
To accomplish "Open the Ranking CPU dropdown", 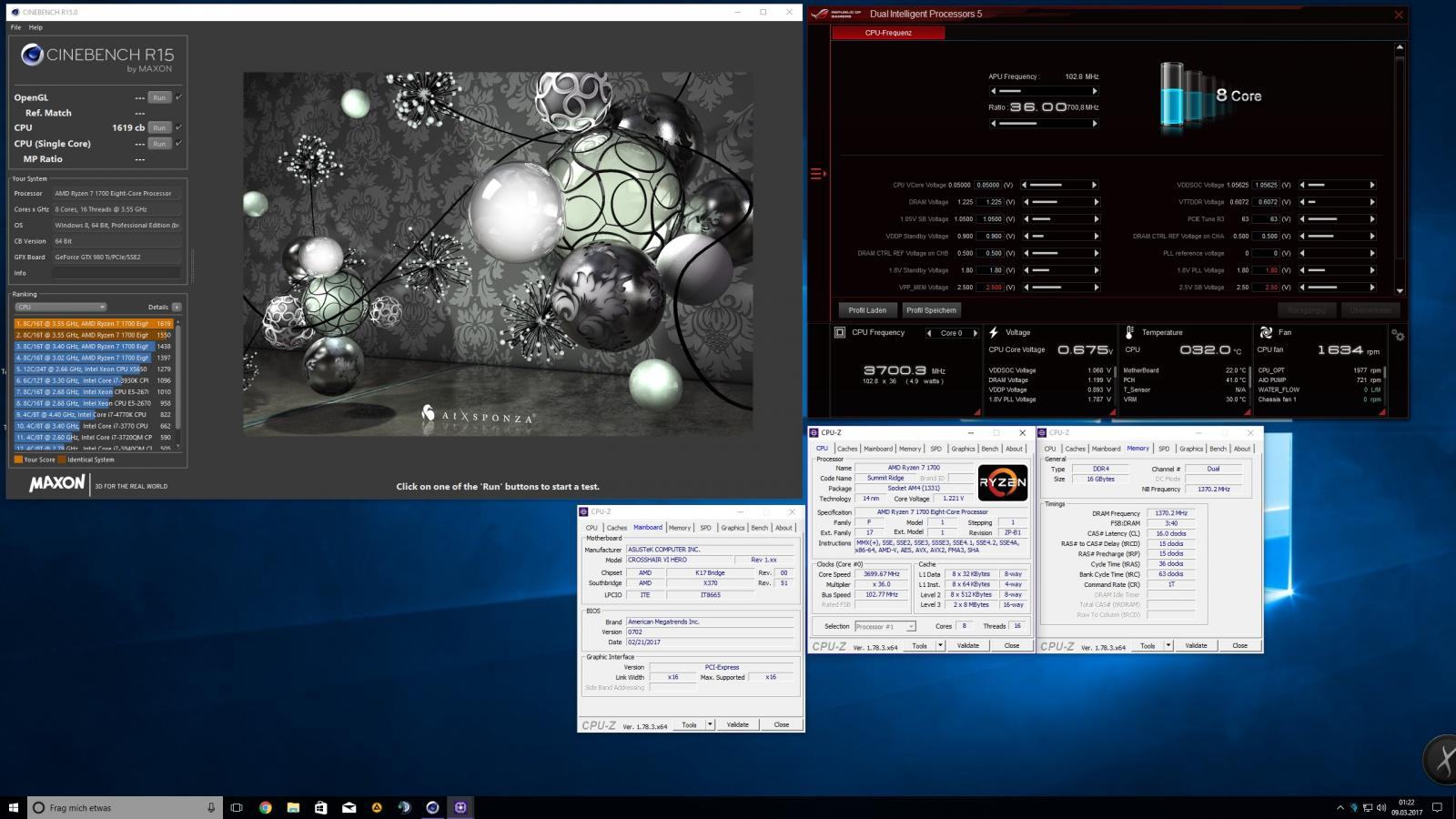I will [61, 307].
